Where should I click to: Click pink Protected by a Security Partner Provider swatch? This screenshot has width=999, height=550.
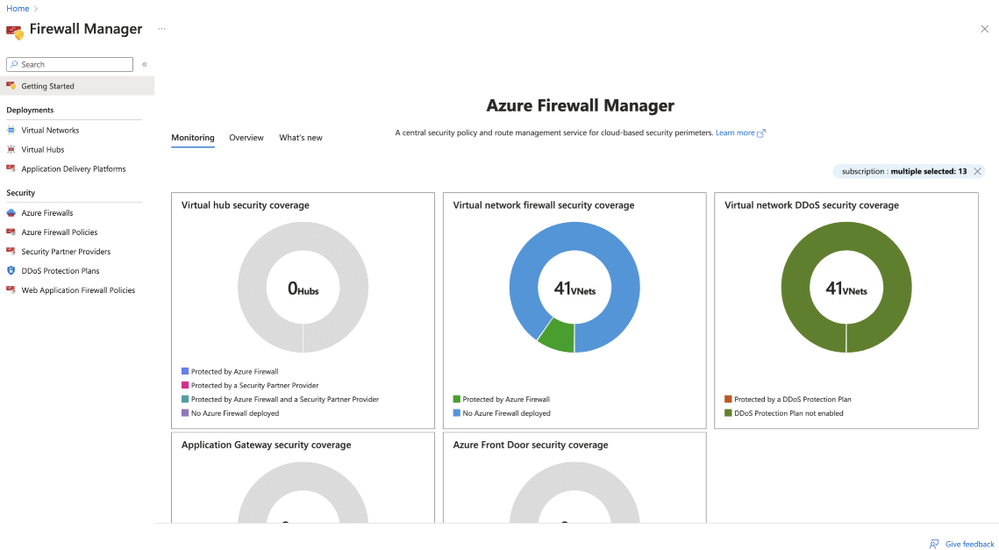coord(185,385)
